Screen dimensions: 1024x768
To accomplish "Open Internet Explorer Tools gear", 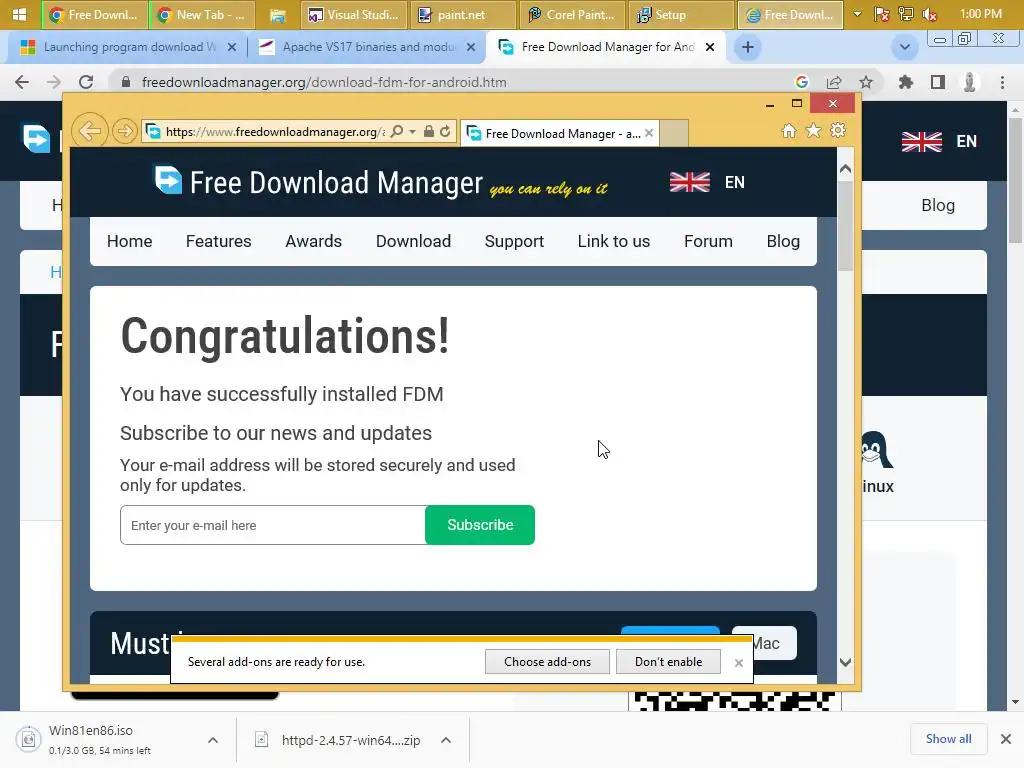I will point(838,131).
